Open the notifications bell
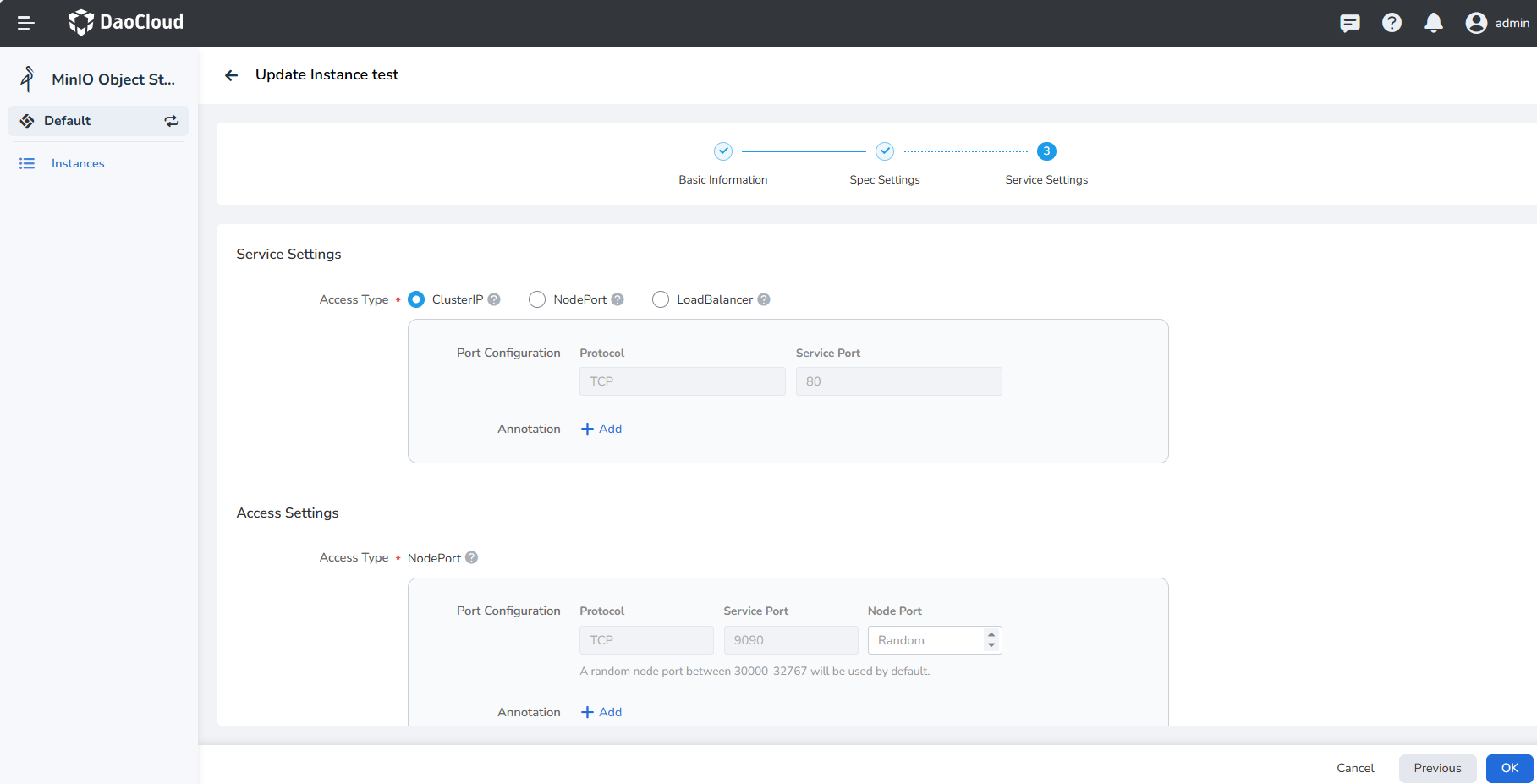The height and width of the screenshot is (784, 1537). pyautogui.click(x=1433, y=23)
